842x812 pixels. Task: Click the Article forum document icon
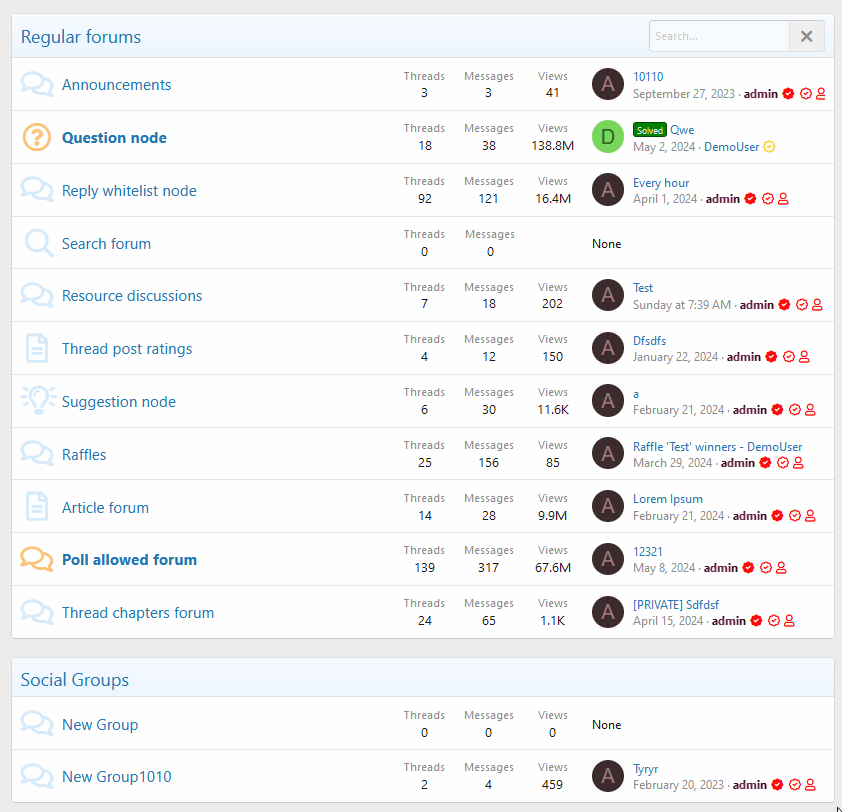coord(37,507)
